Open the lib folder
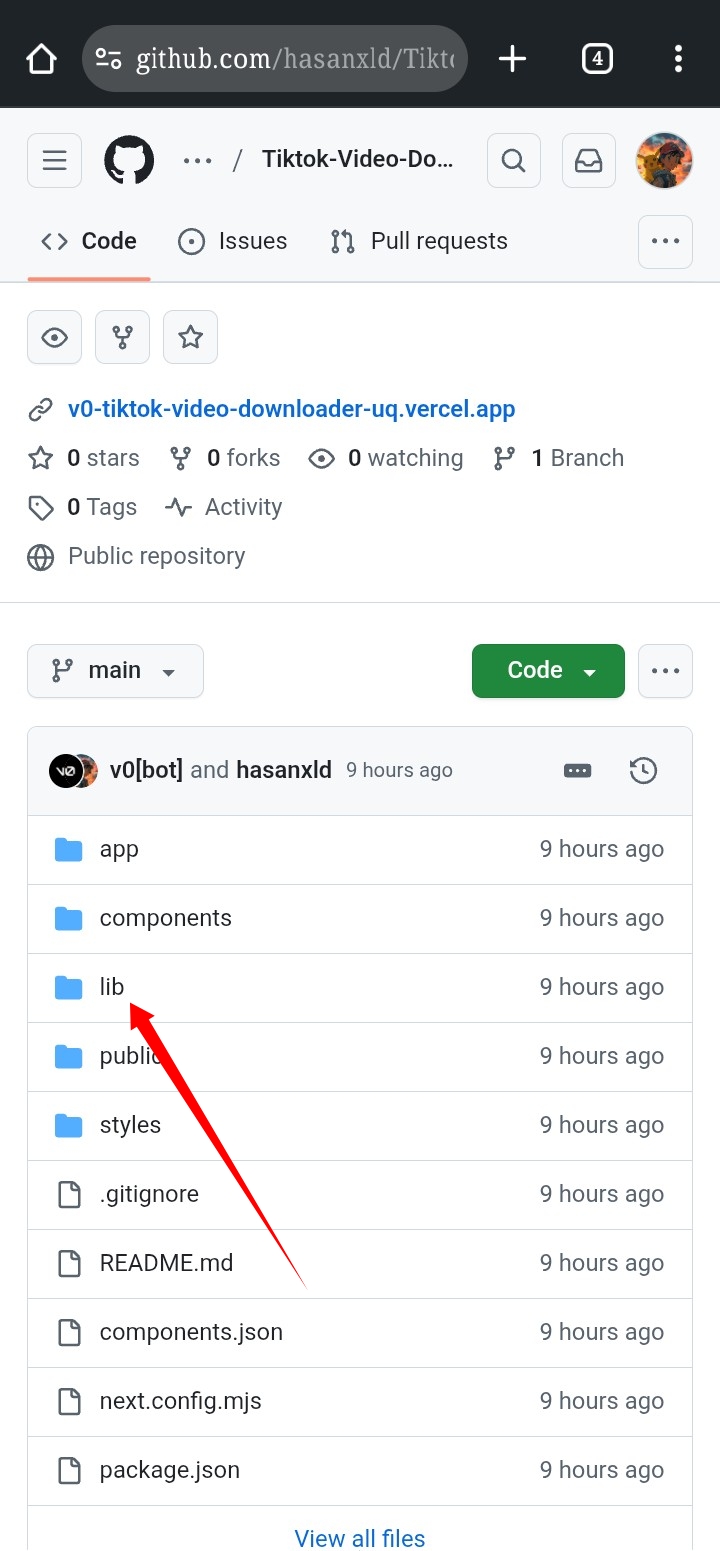Screen dimensions: 720x1551 (111, 987)
